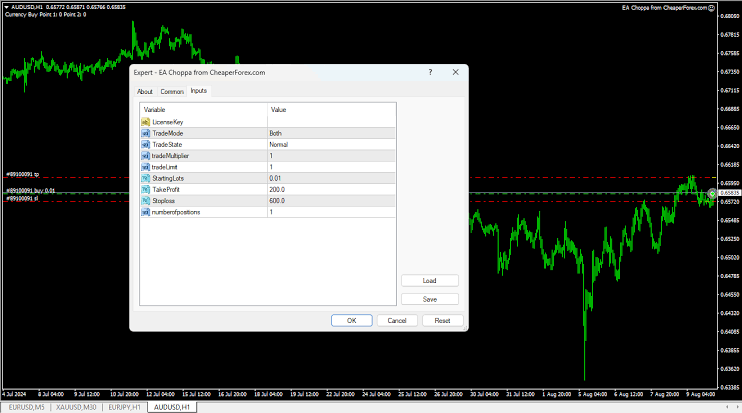Image resolution: width=742 pixels, height=413 pixels.
Task: Click the LicenseKey variable name
Action: tap(168, 122)
